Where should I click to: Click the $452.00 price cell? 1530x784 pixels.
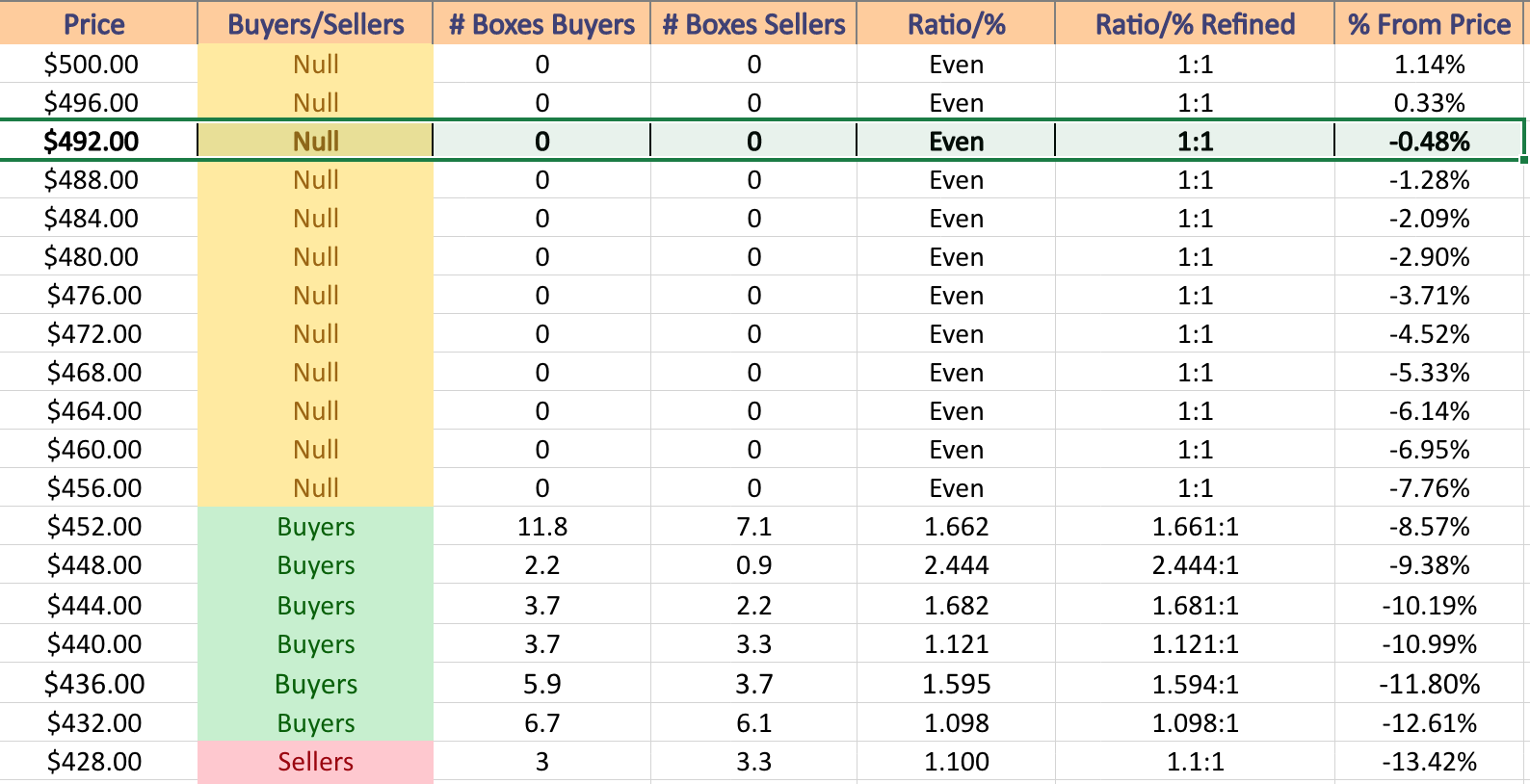(98, 526)
